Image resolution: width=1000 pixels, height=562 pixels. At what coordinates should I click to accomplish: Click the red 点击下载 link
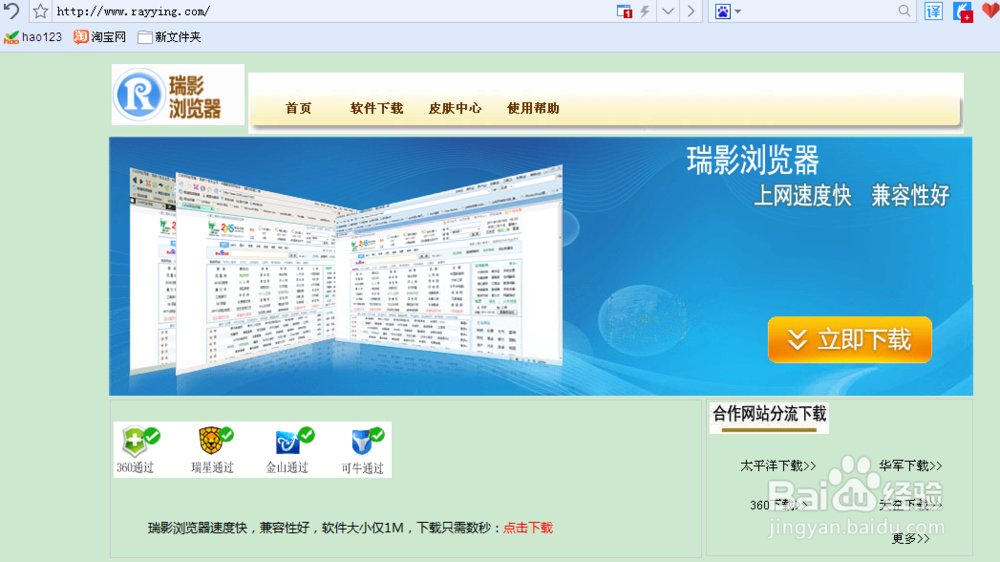[528, 528]
